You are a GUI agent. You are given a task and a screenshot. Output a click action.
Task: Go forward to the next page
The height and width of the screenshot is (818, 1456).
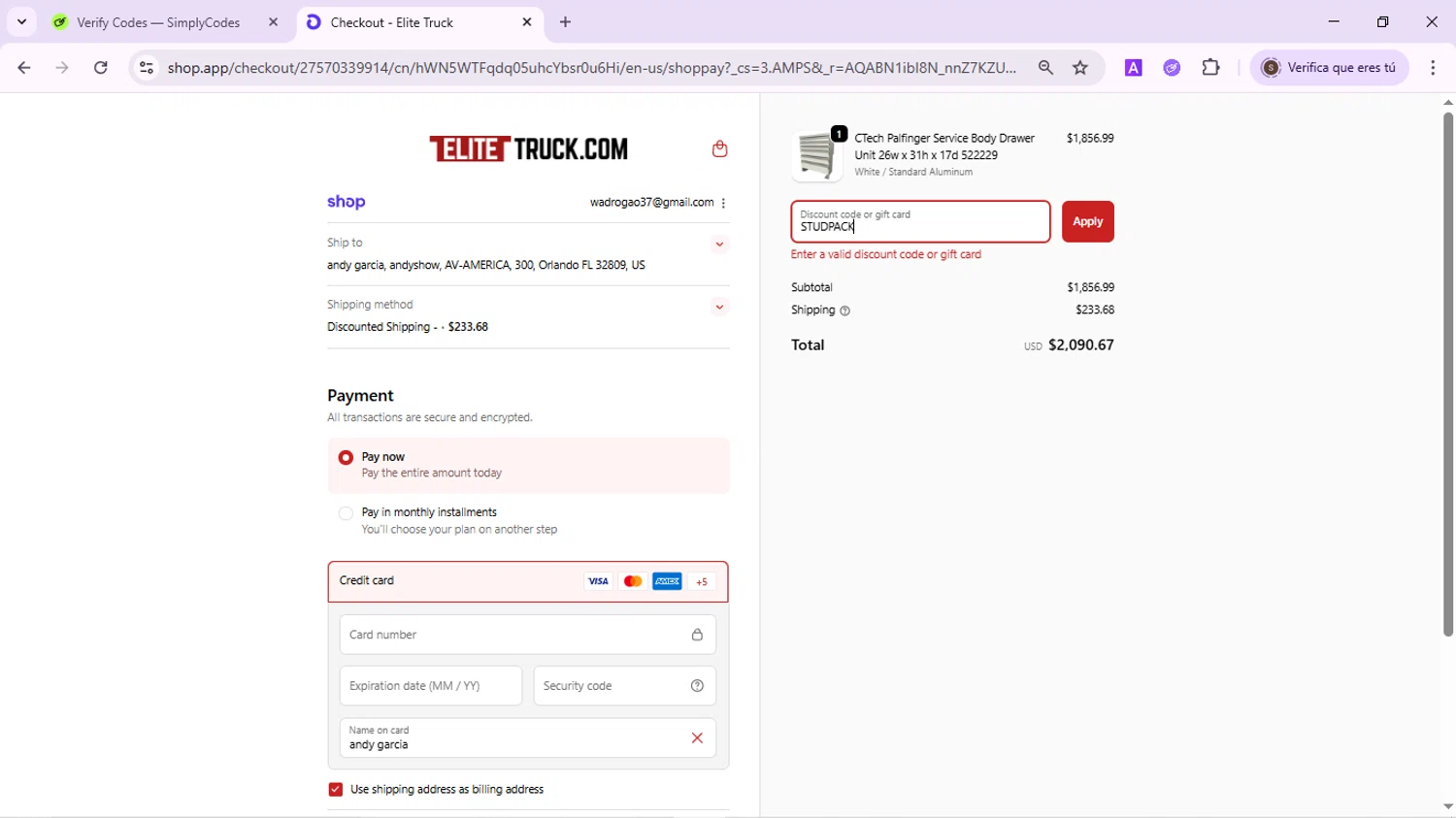pos(62,68)
